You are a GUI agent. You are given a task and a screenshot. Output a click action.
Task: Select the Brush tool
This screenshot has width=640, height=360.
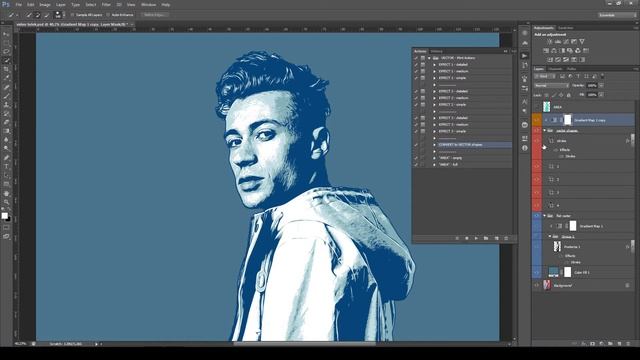point(6,96)
